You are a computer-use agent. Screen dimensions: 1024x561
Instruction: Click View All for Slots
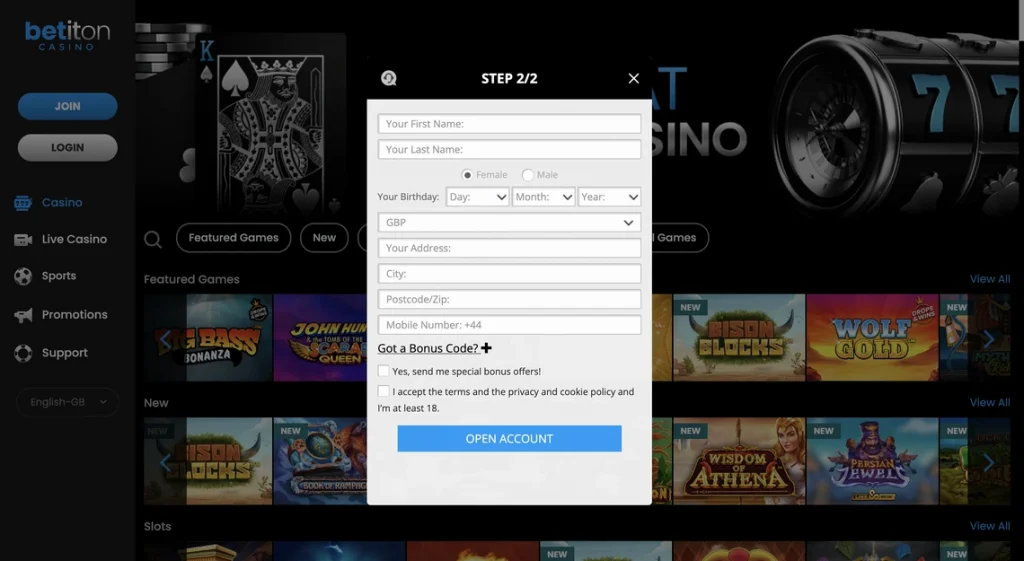[990, 526]
